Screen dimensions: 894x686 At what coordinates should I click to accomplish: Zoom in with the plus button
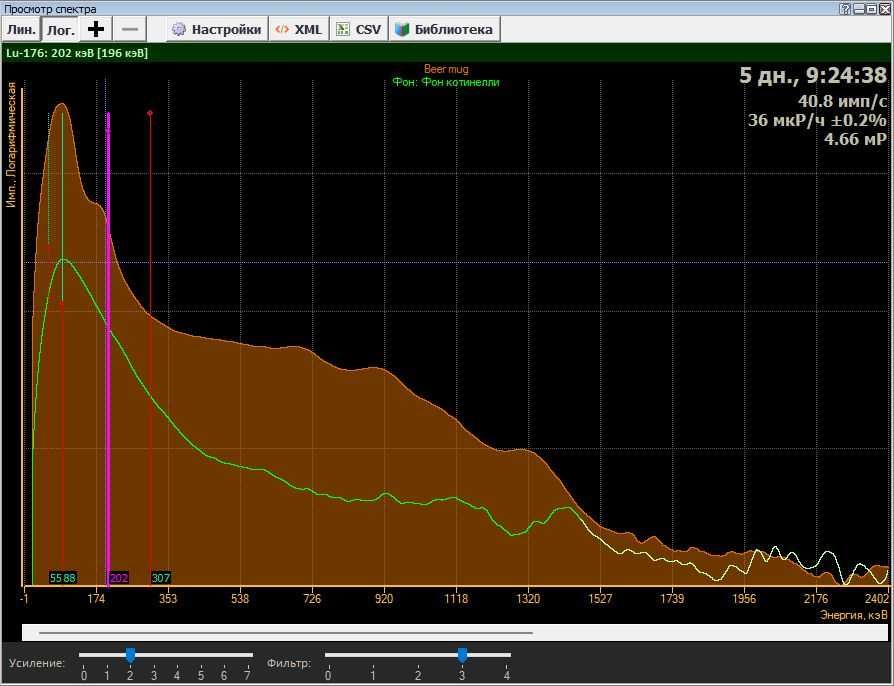click(x=96, y=29)
